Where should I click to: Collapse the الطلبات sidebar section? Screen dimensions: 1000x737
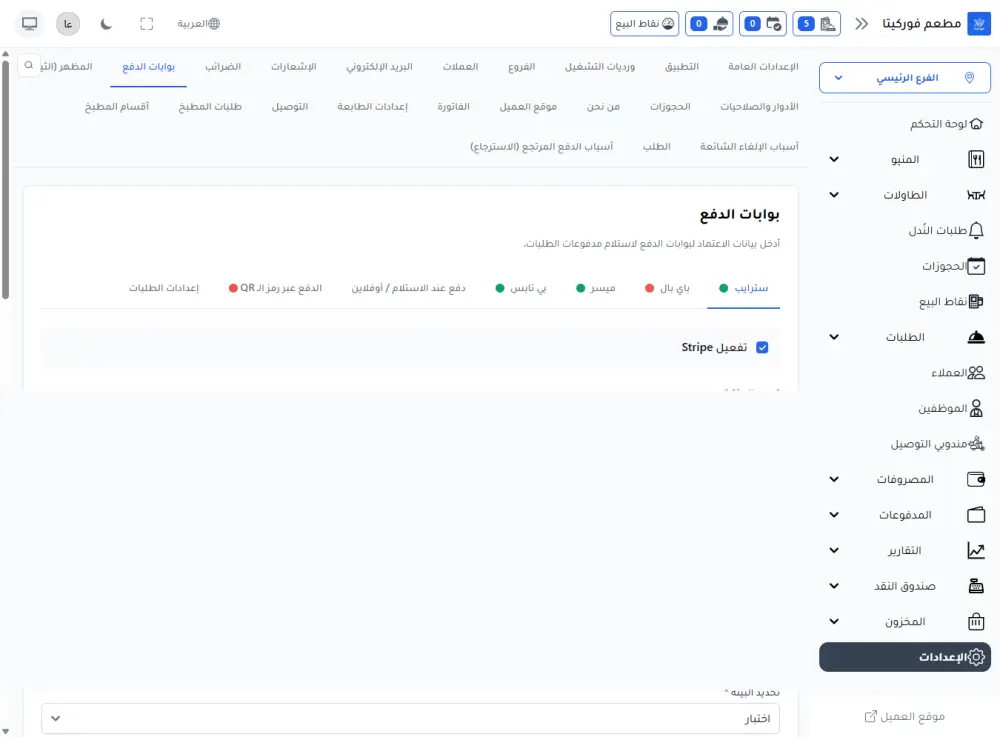833,337
